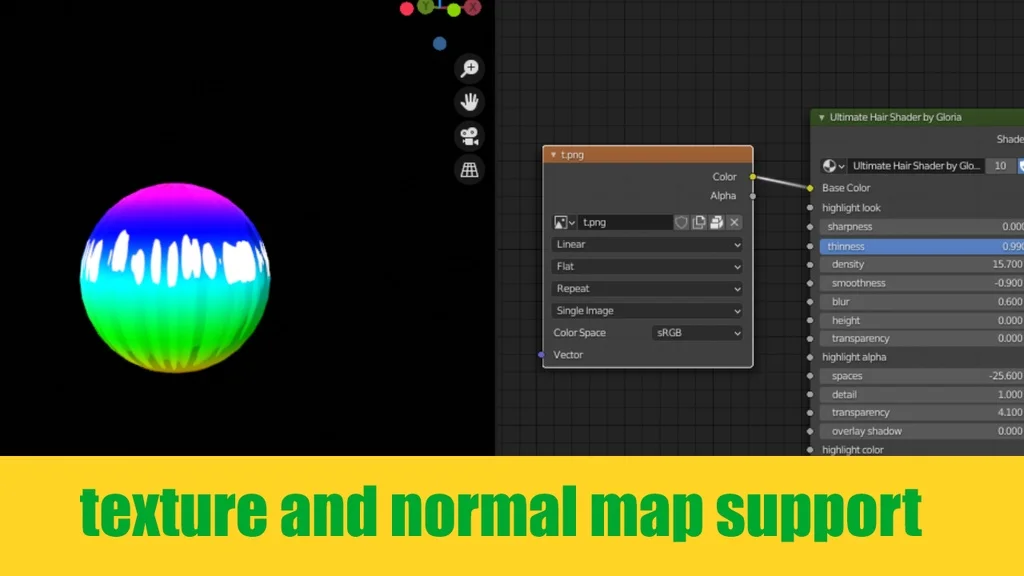1024x576 pixels.
Task: Open the sRGB color space dropdown
Action: coord(696,333)
